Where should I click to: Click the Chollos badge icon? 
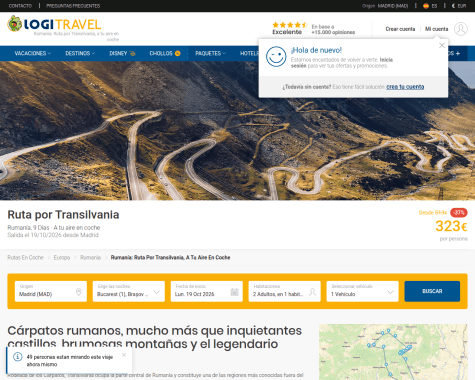(177, 53)
